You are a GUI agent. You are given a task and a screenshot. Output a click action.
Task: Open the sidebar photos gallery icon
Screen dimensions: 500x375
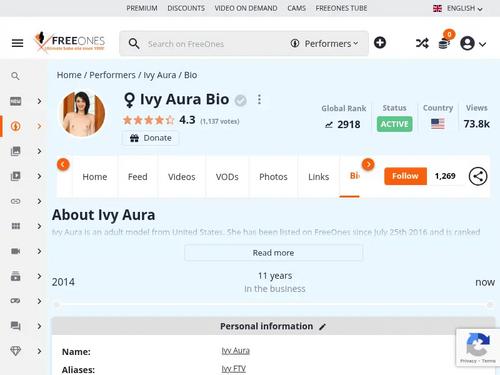click(16, 151)
